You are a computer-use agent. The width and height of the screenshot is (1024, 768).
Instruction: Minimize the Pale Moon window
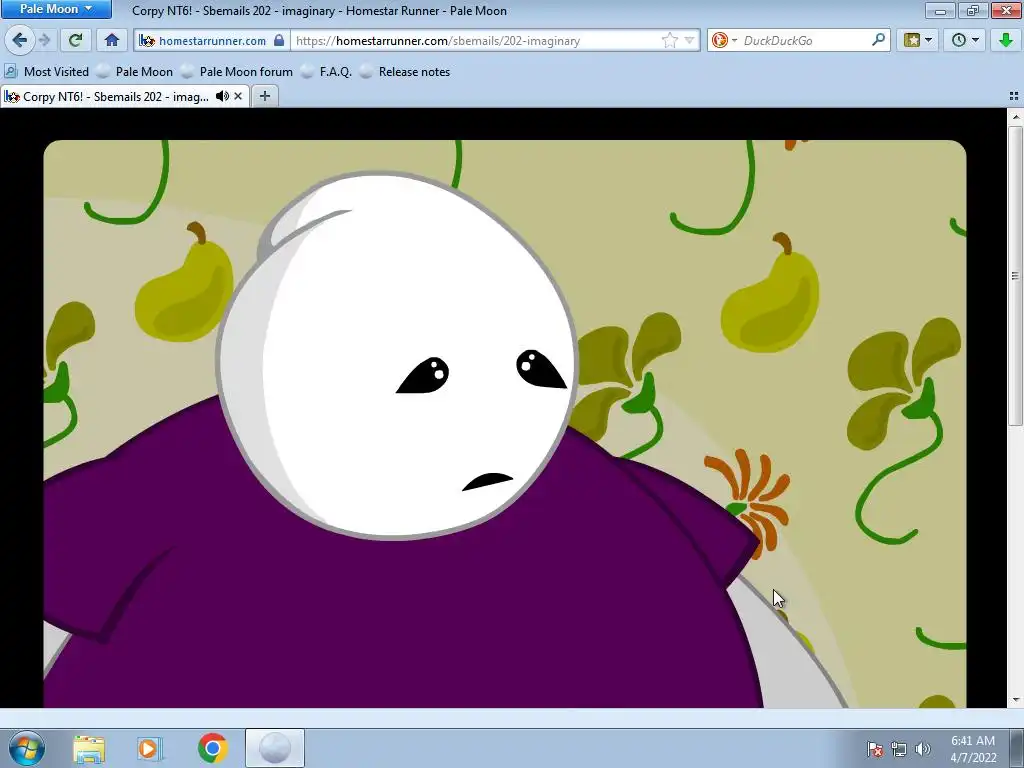[x=941, y=10]
